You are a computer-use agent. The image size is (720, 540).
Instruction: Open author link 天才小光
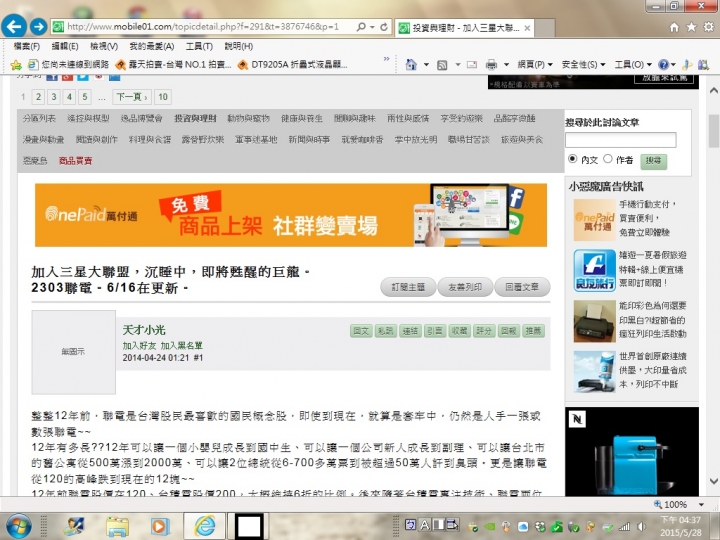coord(144,330)
